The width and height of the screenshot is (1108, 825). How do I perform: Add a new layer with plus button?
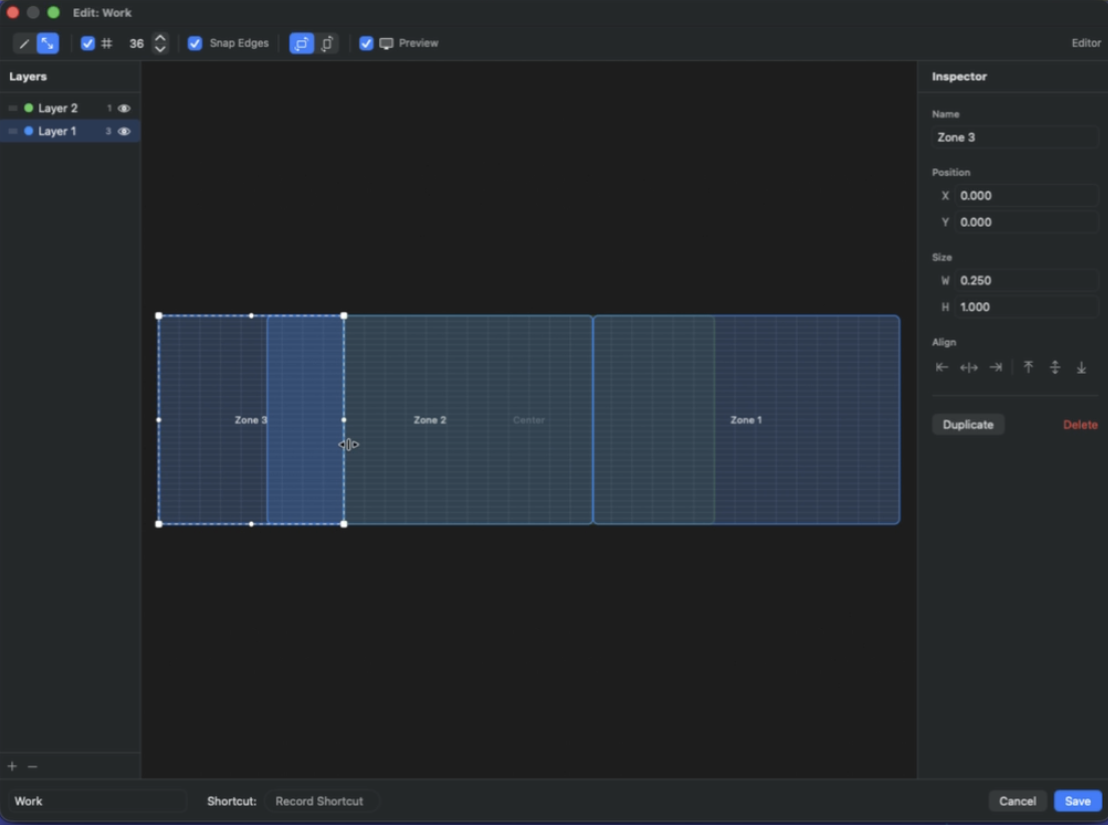coord(12,767)
